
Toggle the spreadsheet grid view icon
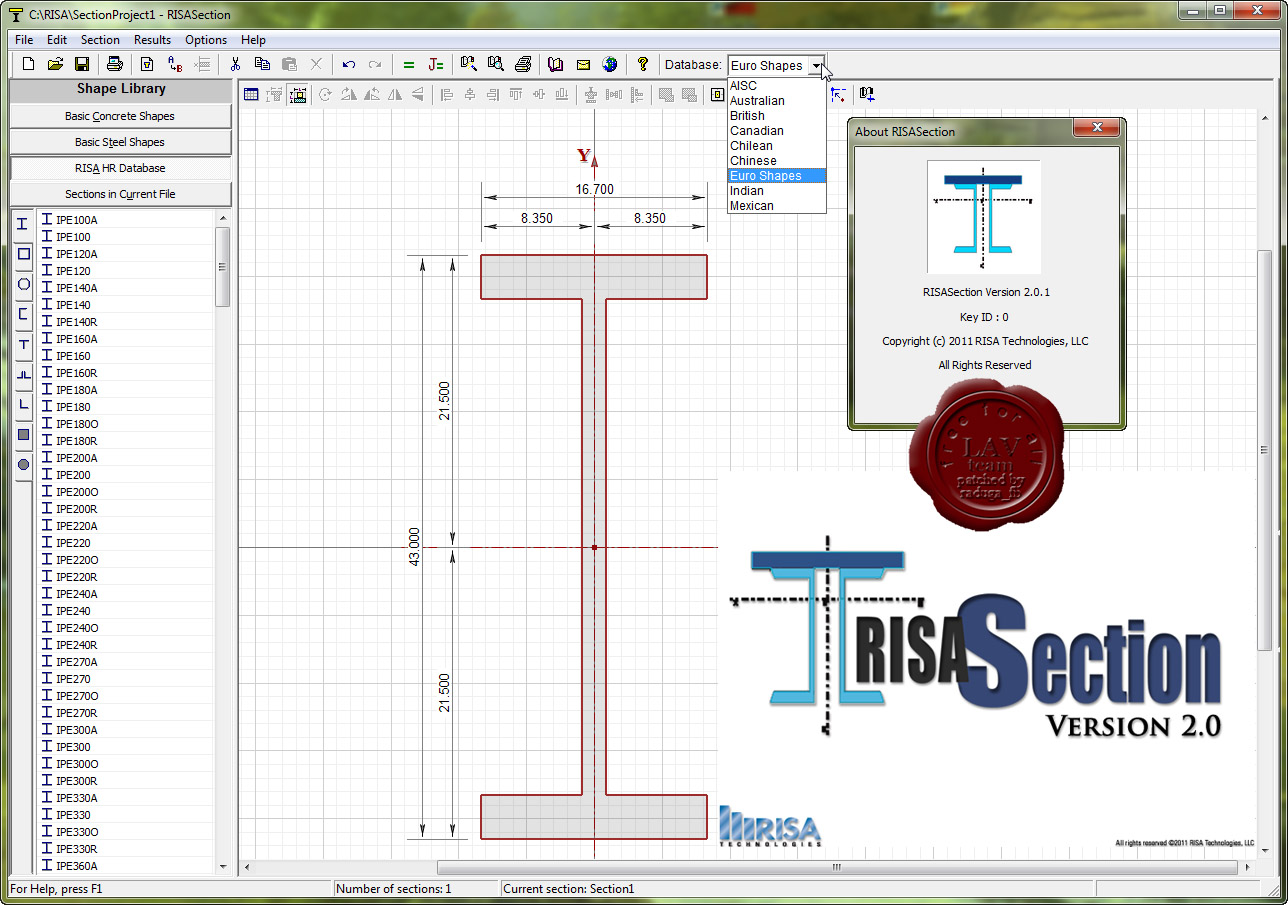tap(251, 95)
